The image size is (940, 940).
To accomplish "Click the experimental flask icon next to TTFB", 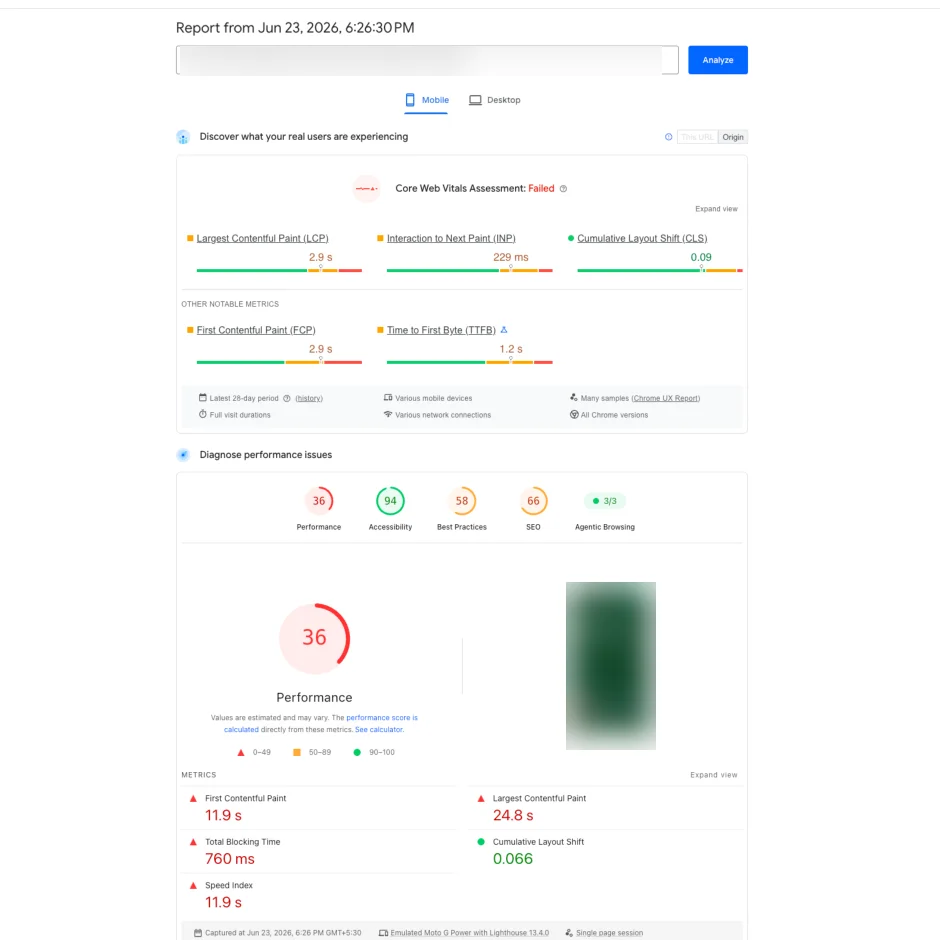I will click(x=504, y=330).
